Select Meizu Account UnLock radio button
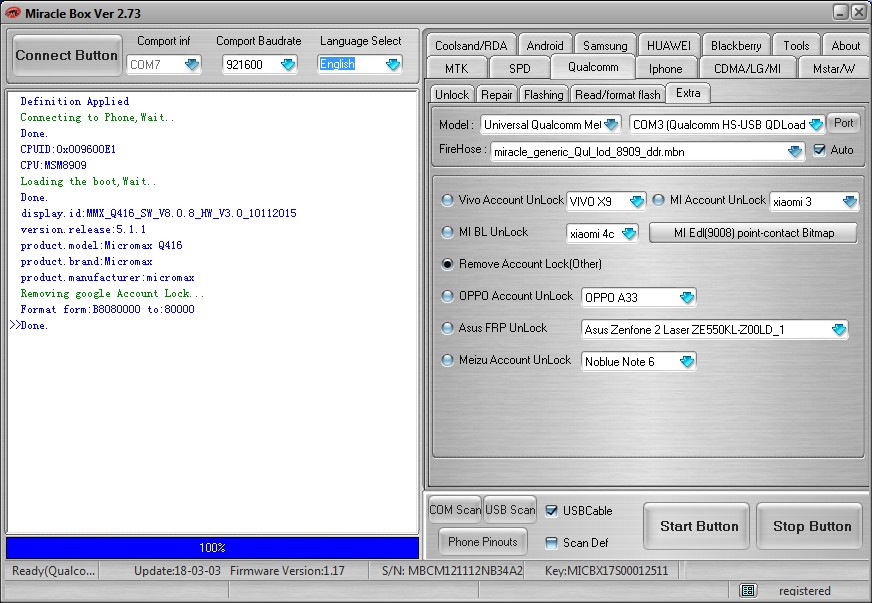The width and height of the screenshot is (872, 603). (447, 360)
